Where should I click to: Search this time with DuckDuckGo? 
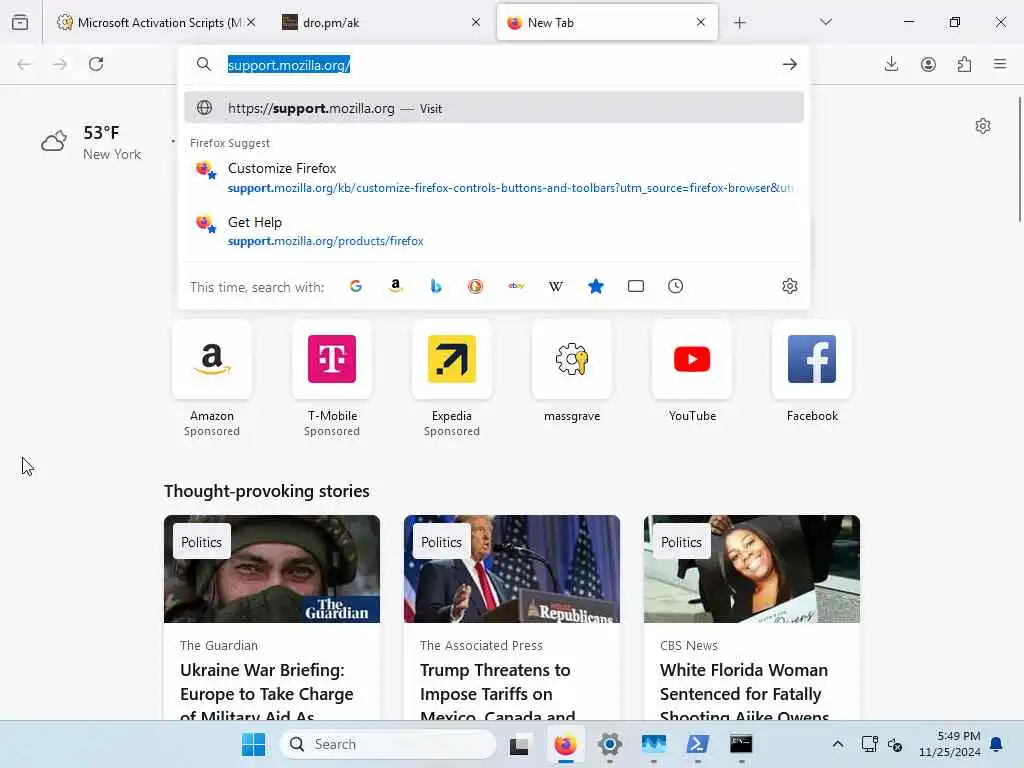click(475, 286)
